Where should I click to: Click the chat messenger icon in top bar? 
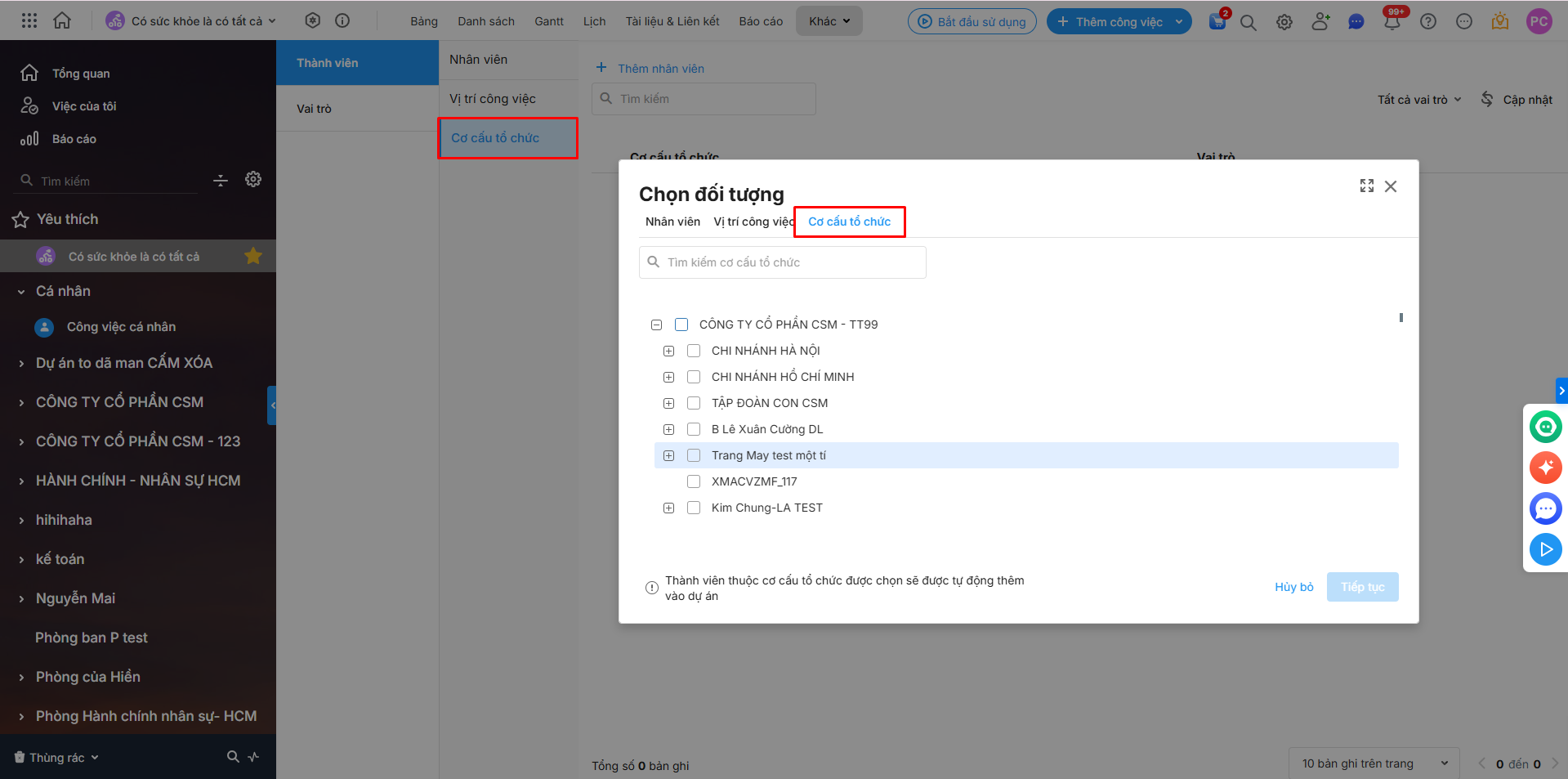pos(1356,22)
